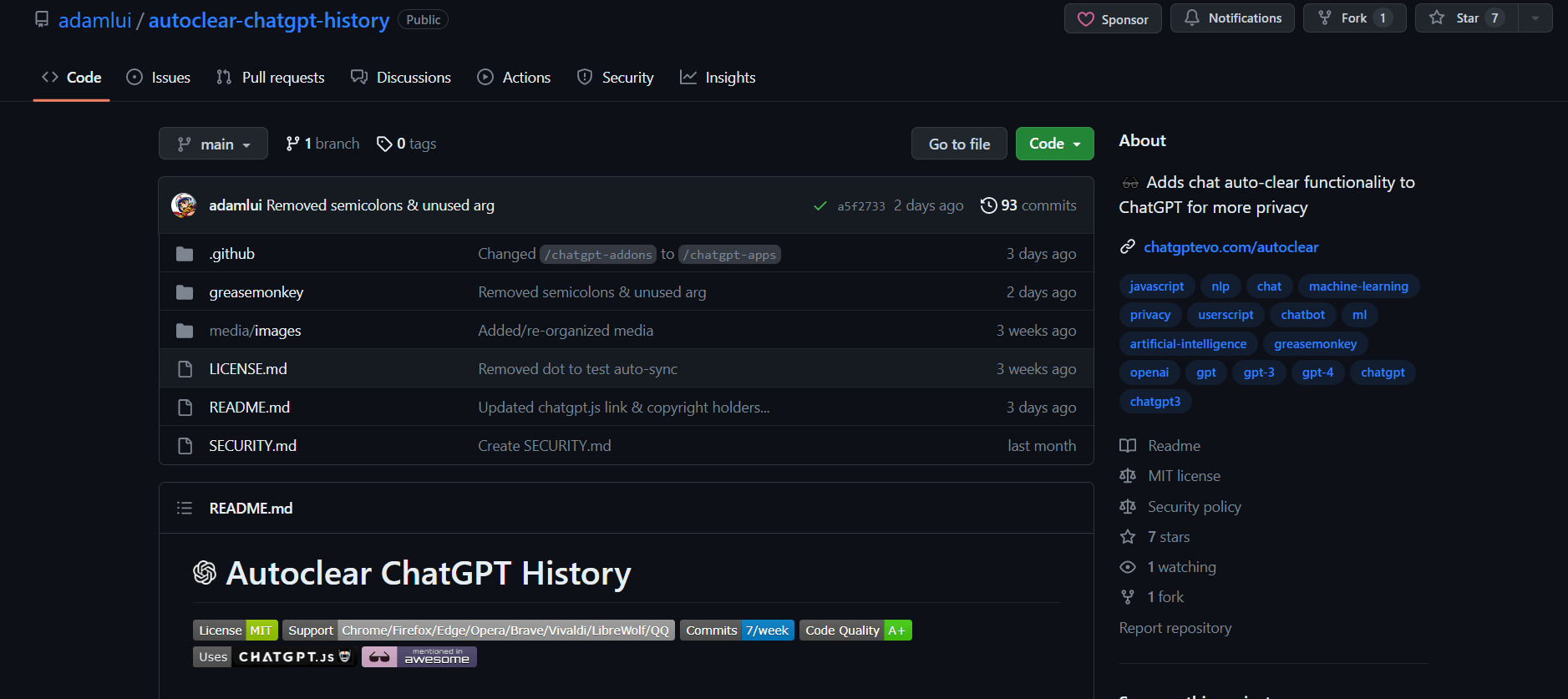Screen dimensions: 1568x699
Task: Select the nlp topic tag
Action: 1220,286
